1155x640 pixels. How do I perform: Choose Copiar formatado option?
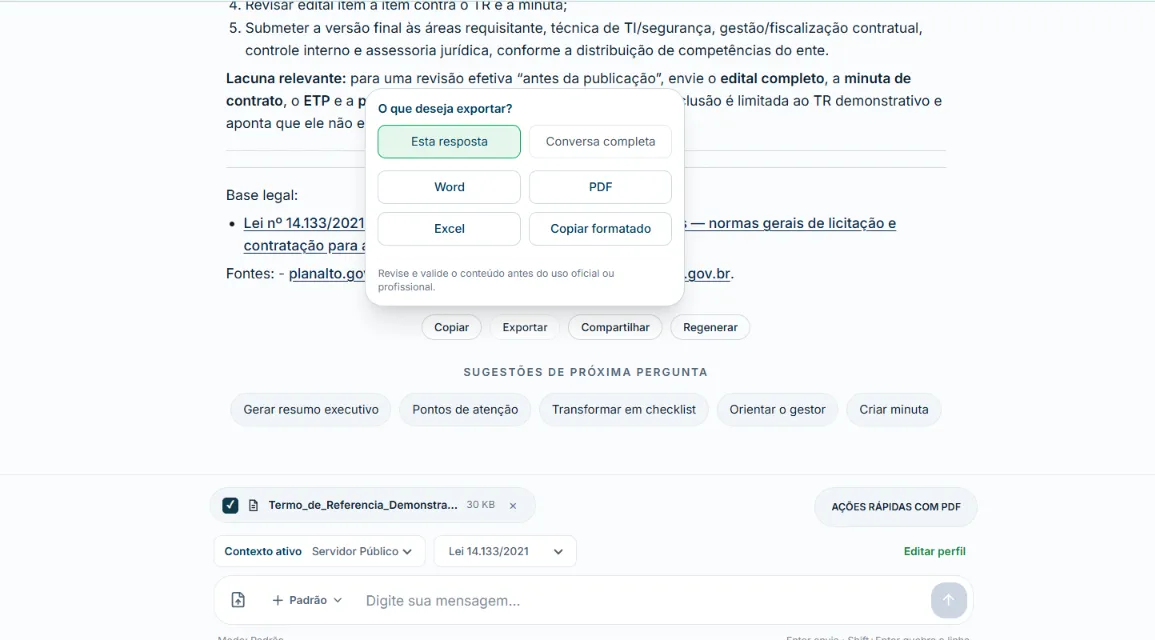600,229
